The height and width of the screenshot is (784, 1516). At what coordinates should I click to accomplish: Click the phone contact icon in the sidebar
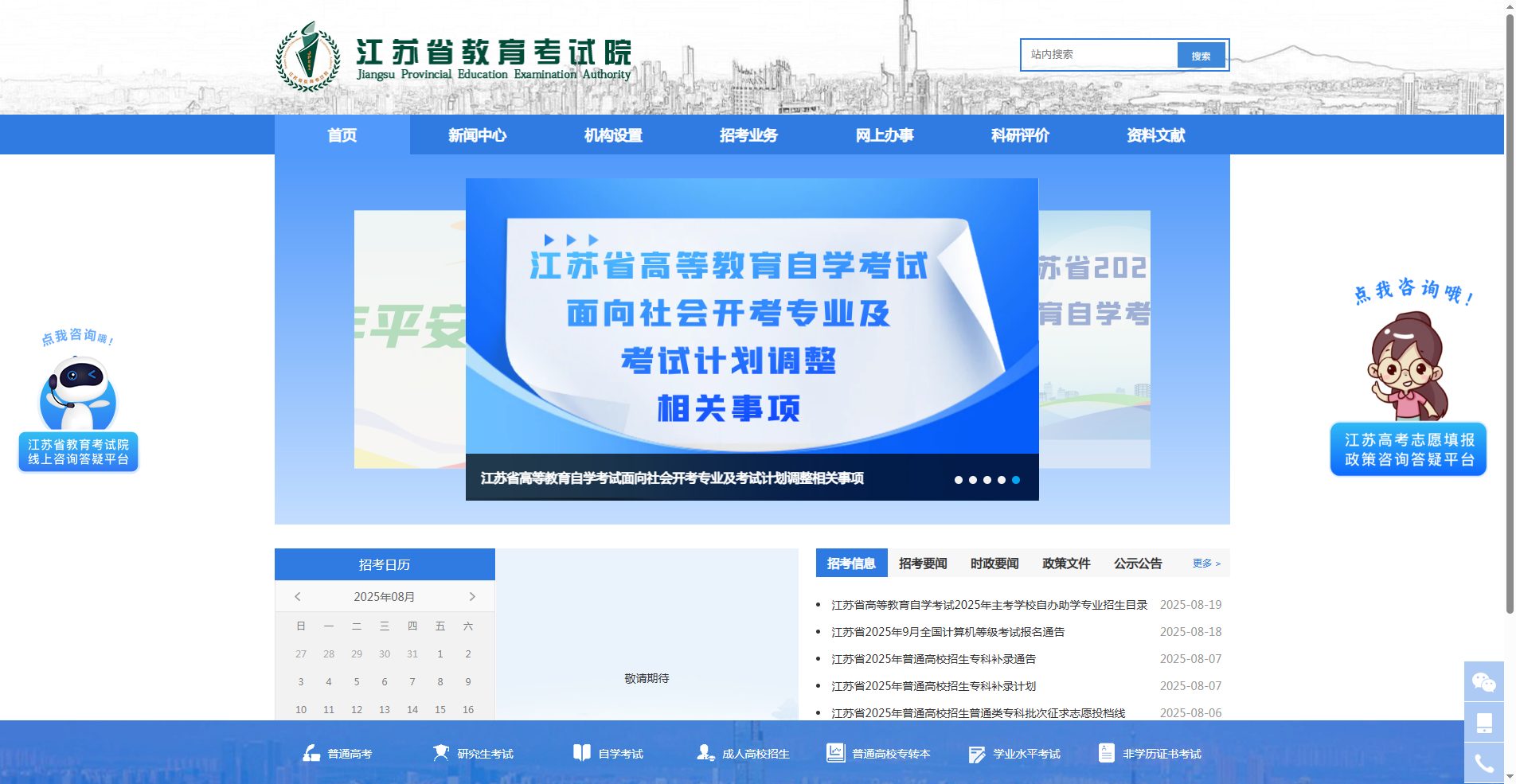click(1484, 762)
